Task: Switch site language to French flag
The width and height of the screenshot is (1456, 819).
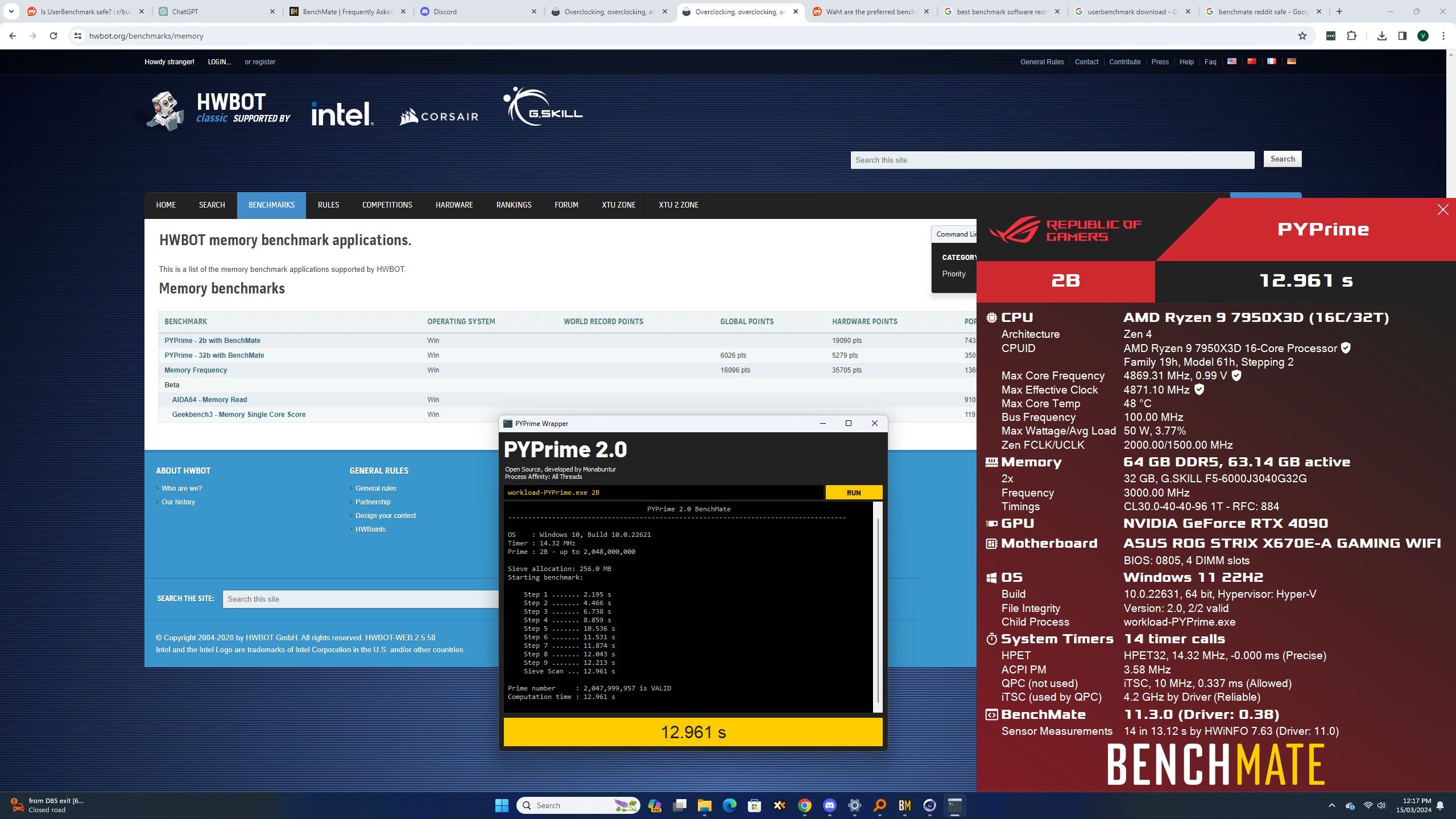Action: point(1272,61)
